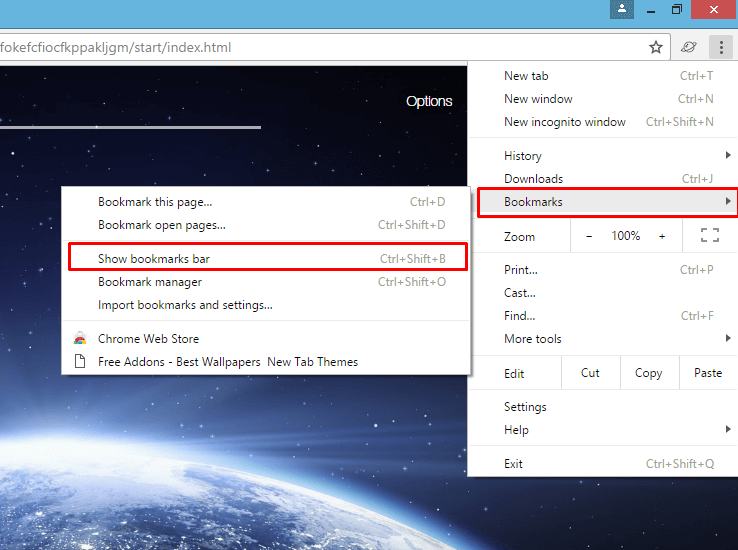Open Chrome Web Store bookmark
The width and height of the screenshot is (738, 550).
(x=148, y=339)
